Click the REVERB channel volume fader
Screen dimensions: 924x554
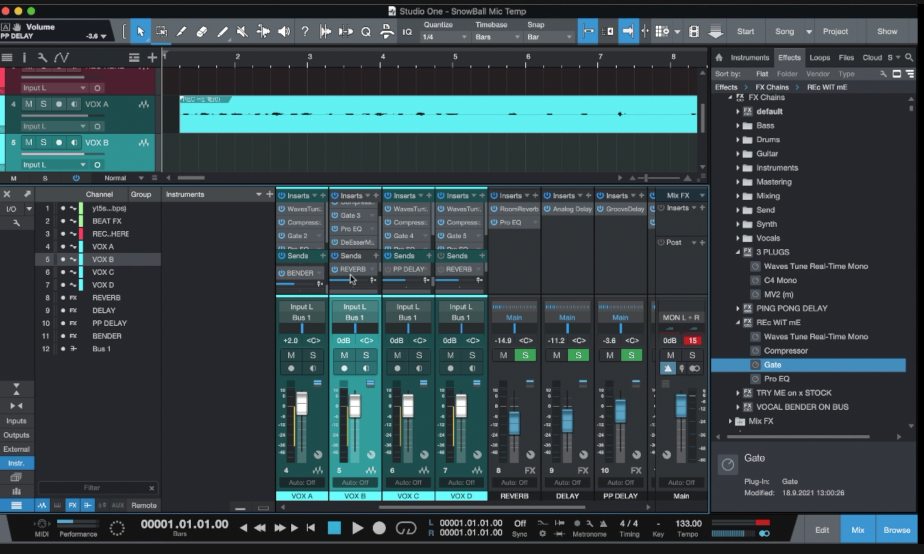click(x=514, y=423)
